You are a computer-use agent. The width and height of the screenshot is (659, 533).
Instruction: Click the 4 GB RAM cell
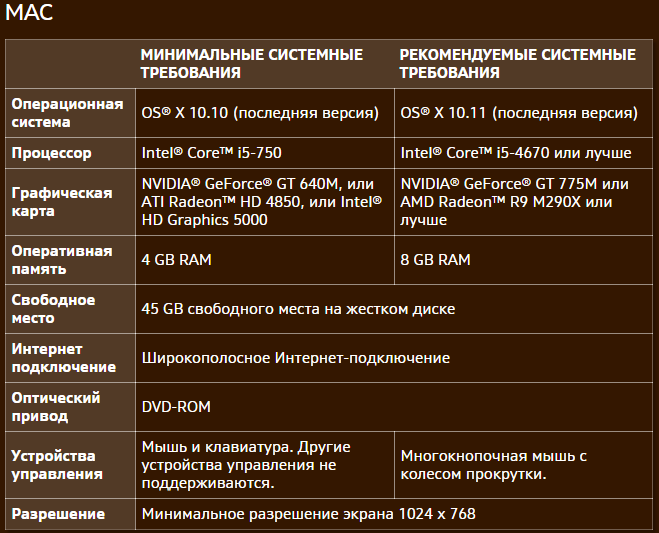(x=177, y=260)
